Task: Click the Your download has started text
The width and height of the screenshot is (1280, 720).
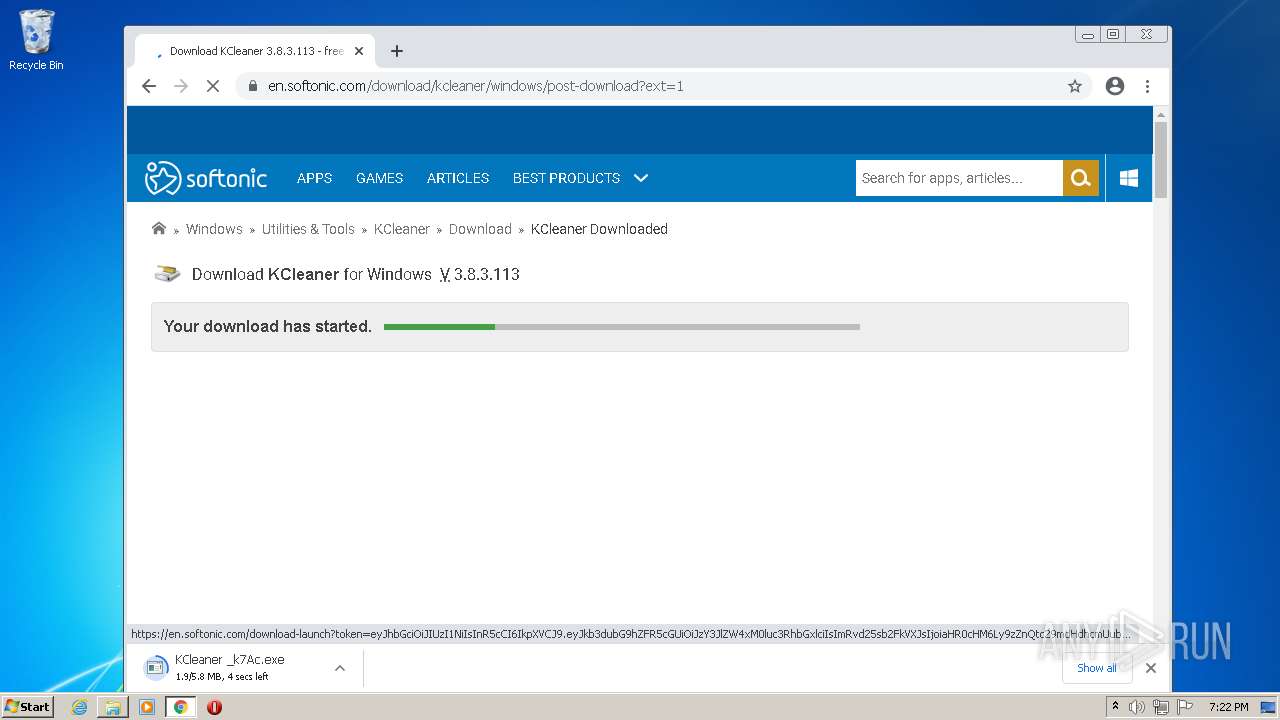Action: click(x=267, y=327)
